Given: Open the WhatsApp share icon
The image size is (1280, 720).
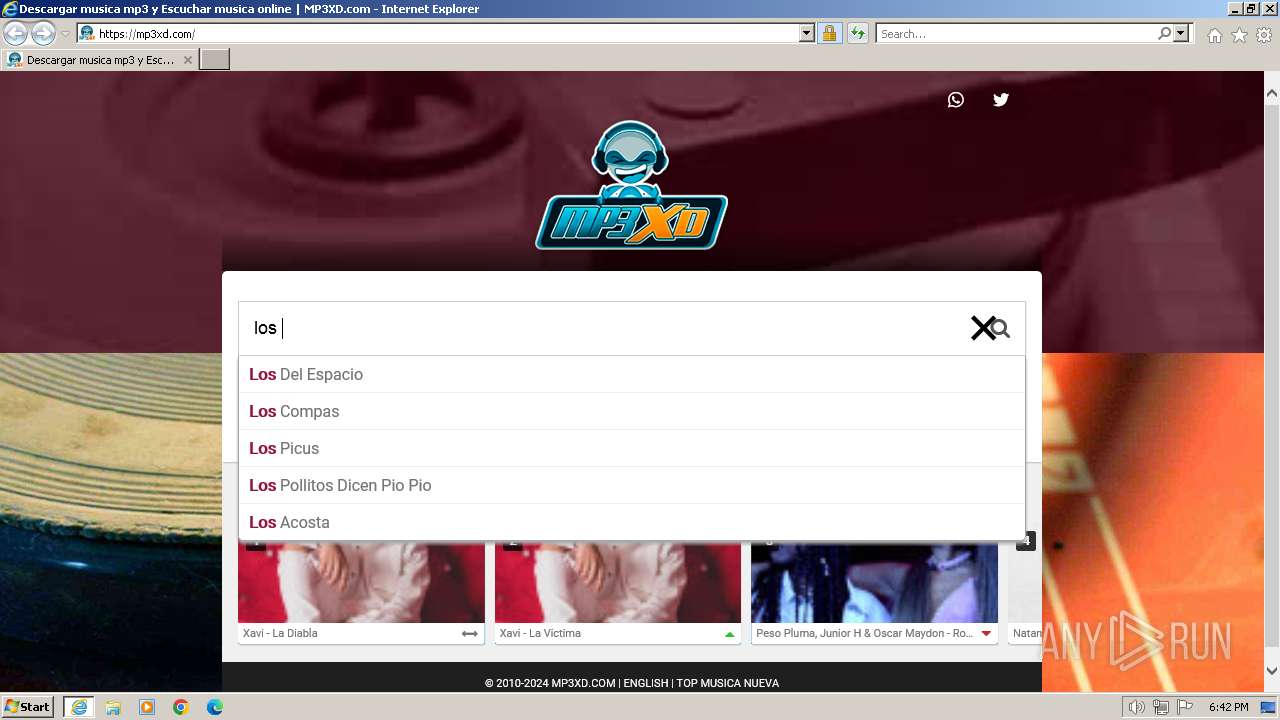Looking at the screenshot, I should click(x=956, y=100).
